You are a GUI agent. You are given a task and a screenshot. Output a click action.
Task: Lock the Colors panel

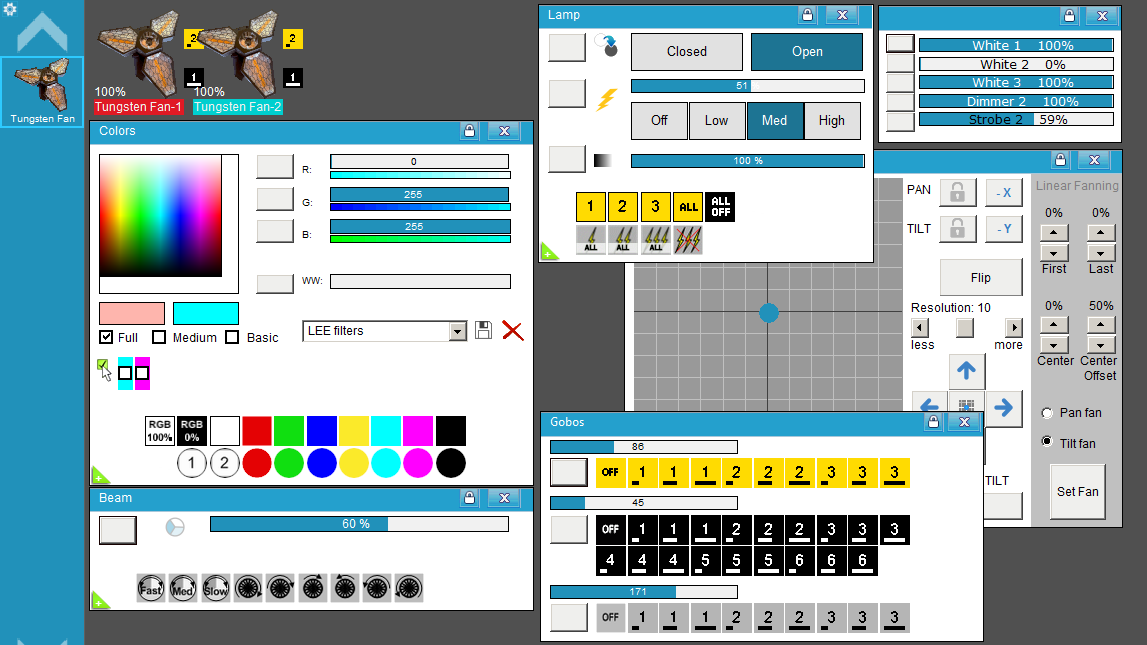470,131
